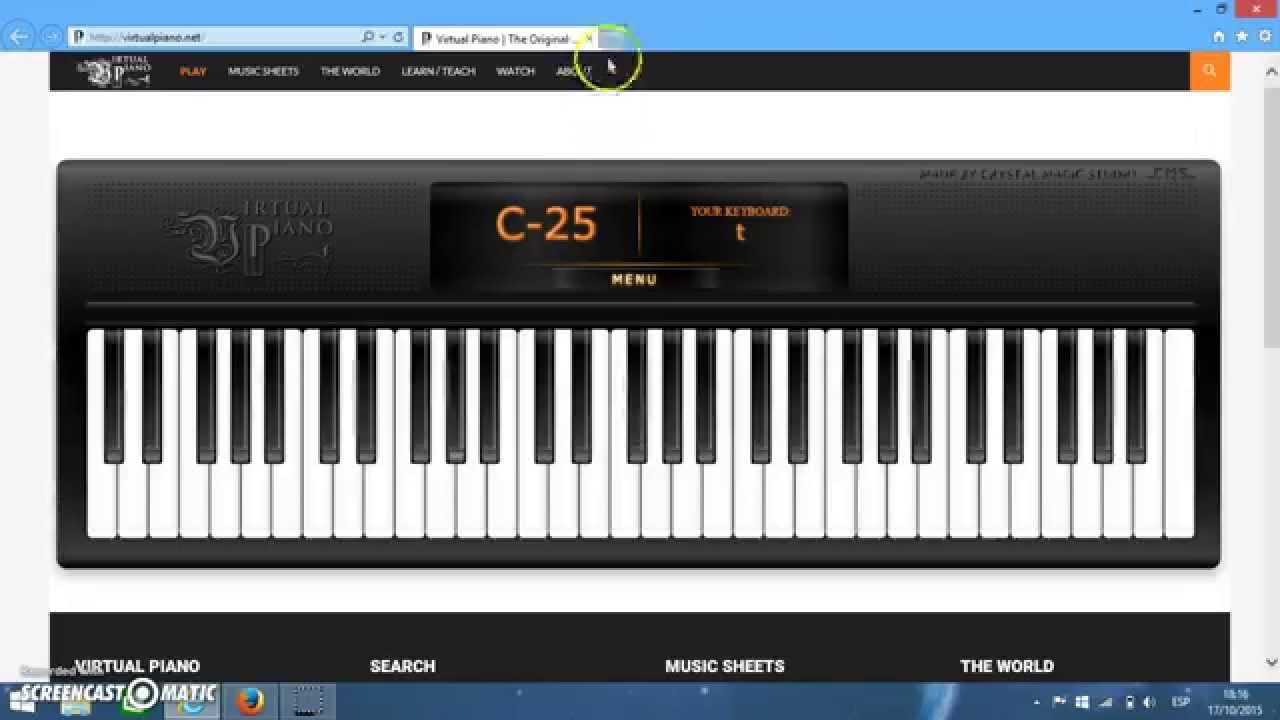Image resolution: width=1280 pixels, height=720 pixels.
Task: Click the YOUR KEYBOARD label on the piano display
Action: 740,212
